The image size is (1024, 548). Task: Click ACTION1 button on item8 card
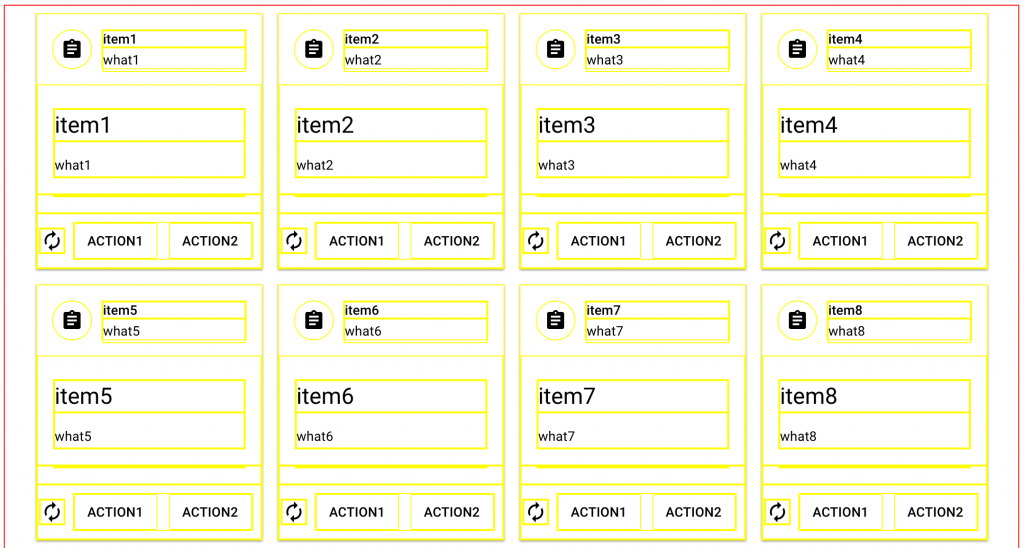click(x=840, y=512)
